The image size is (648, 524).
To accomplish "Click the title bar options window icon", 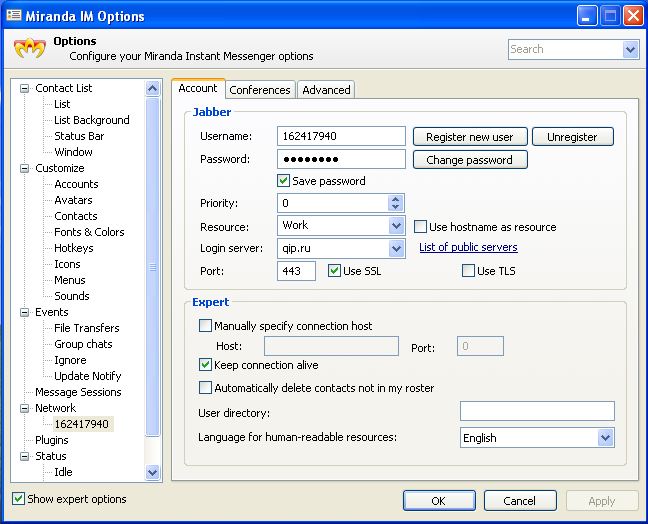I will (14, 15).
